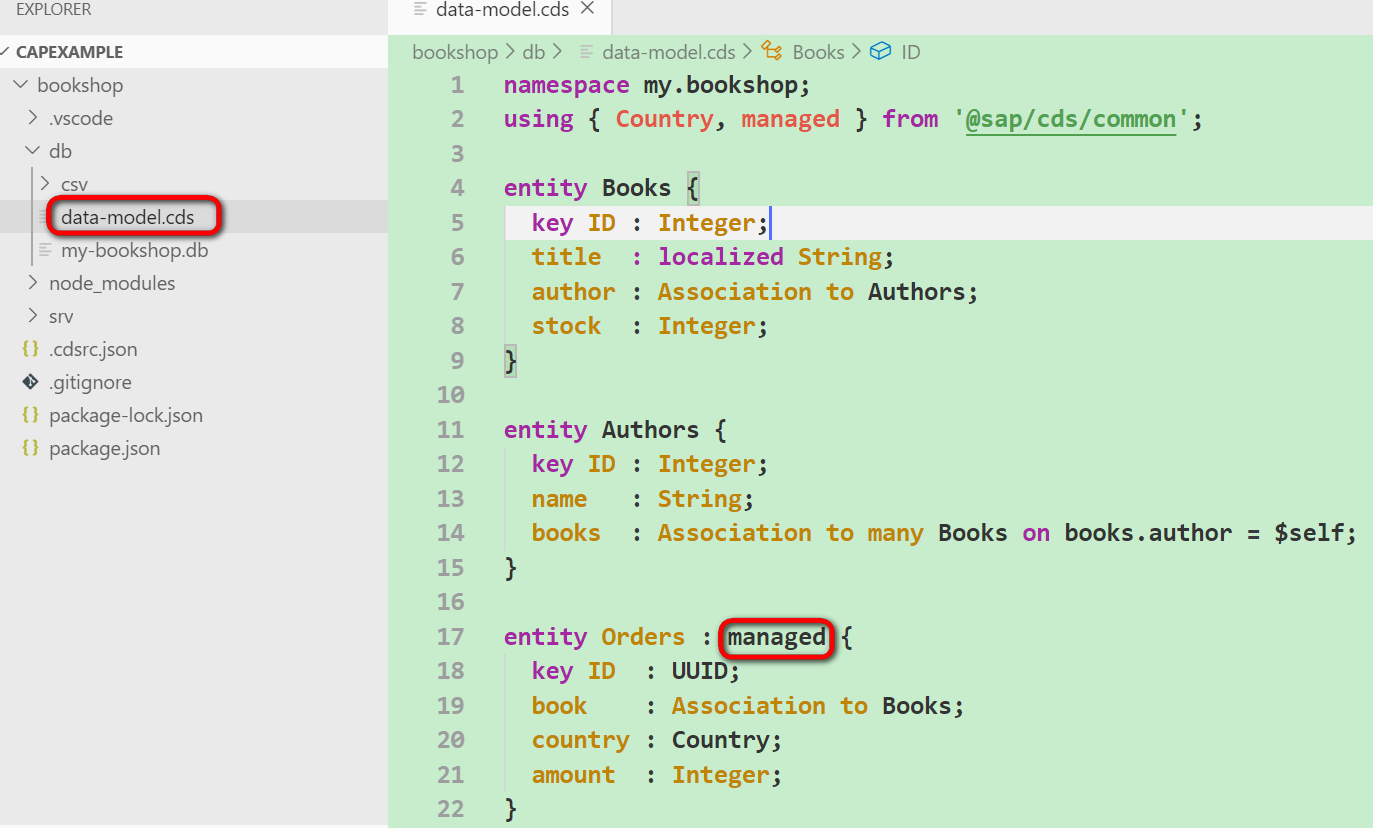Click 'Country' in the using statement
This screenshot has height=828, width=1373.
click(665, 119)
